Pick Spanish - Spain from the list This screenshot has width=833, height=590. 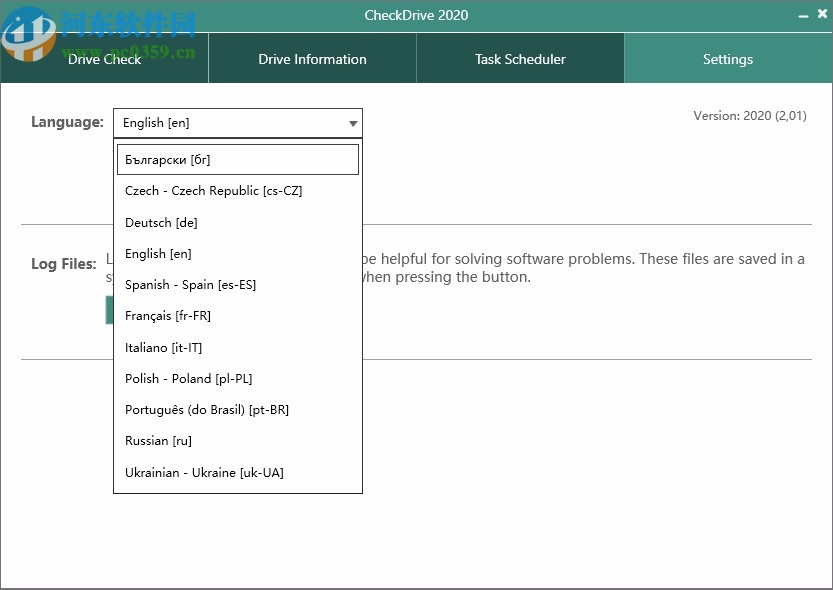click(237, 285)
